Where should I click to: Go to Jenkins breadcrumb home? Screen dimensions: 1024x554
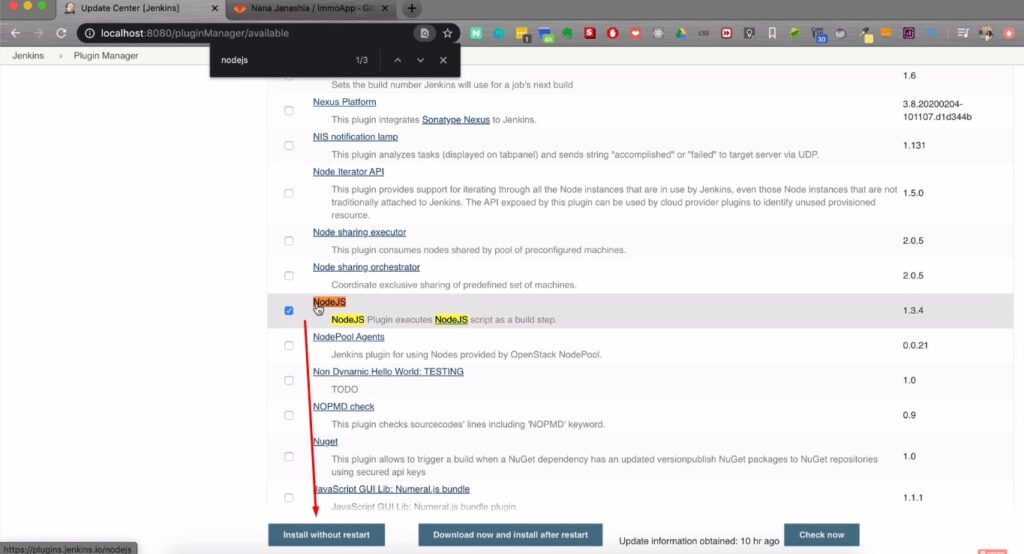click(x=28, y=56)
